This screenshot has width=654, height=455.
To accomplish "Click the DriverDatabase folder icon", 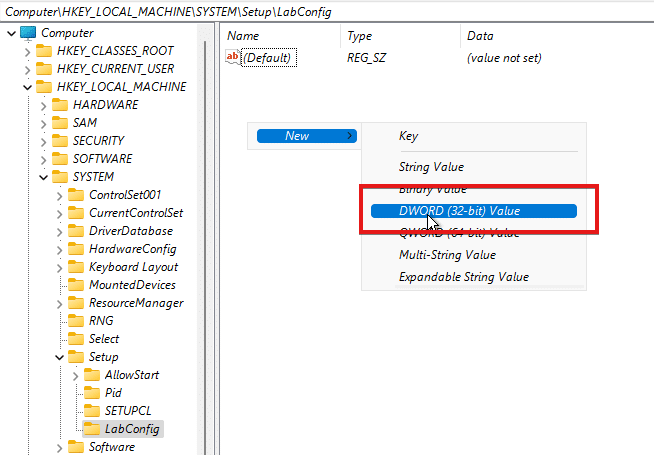I will [75, 231].
